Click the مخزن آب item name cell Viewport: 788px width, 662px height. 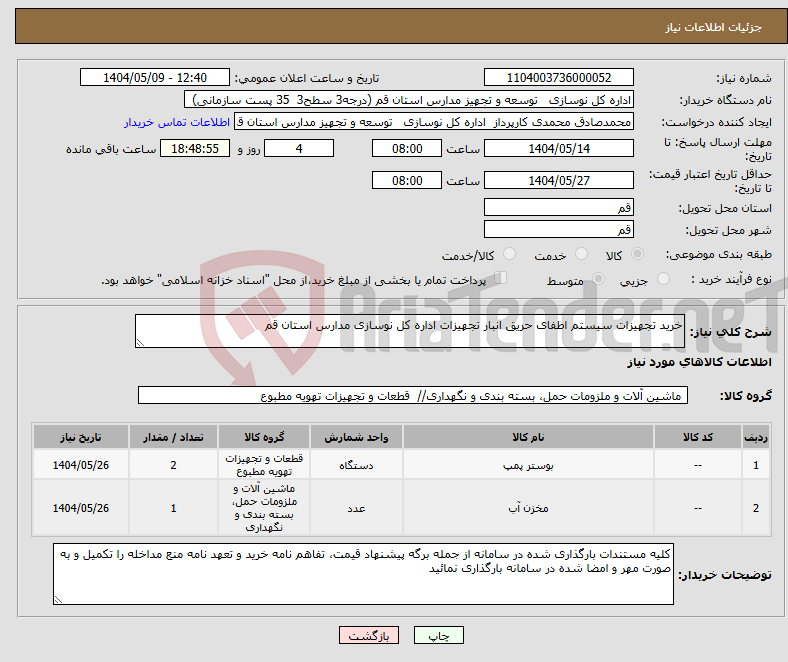tap(528, 508)
